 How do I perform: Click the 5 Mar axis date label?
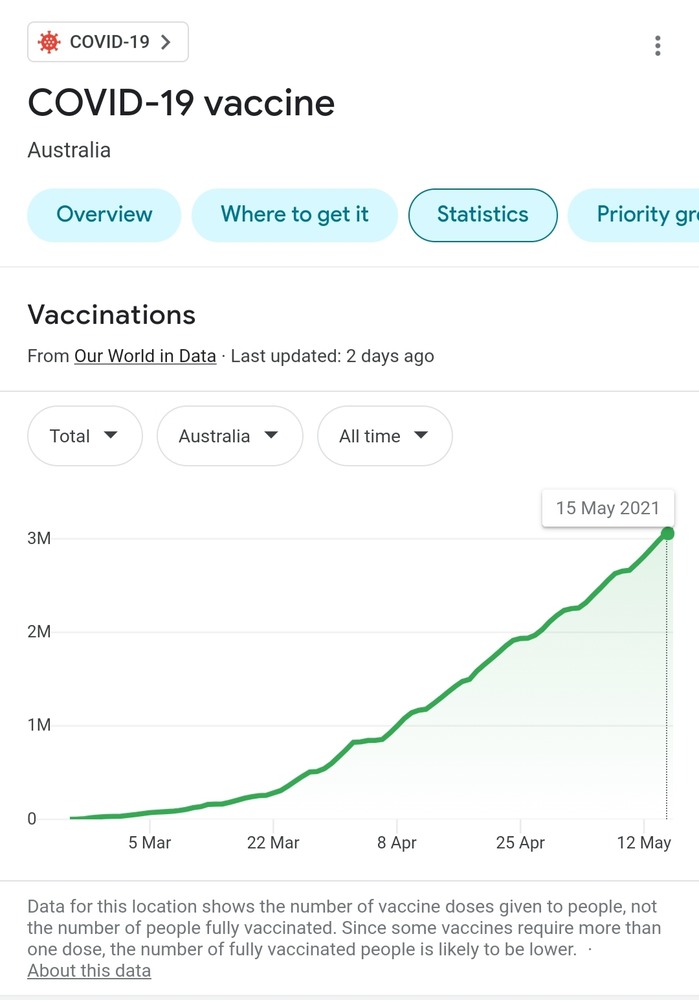[149, 843]
